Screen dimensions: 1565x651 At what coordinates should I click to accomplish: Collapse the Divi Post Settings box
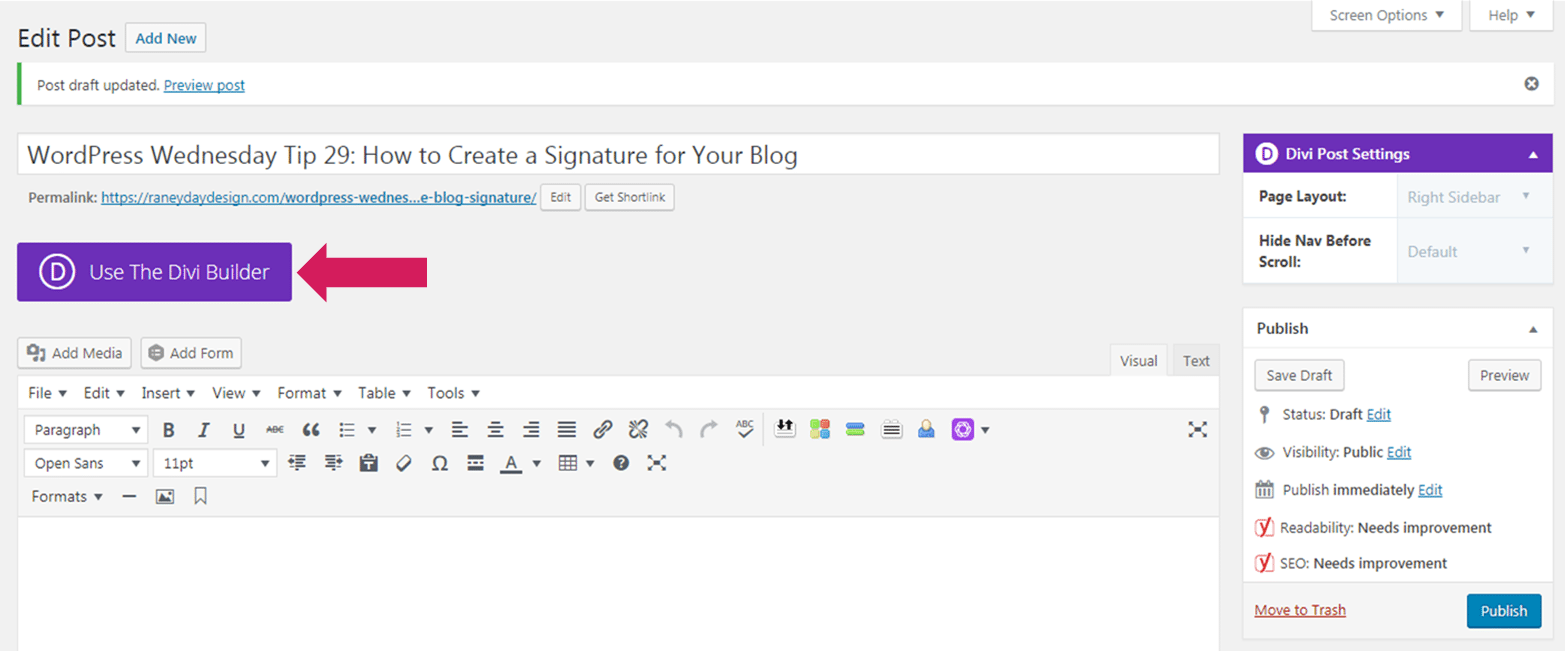pos(1533,154)
